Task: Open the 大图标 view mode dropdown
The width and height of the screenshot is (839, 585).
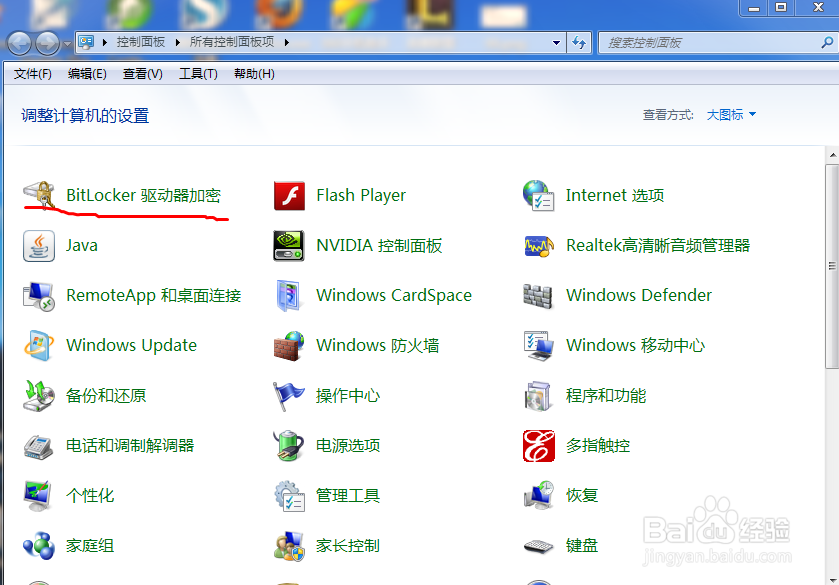Action: pyautogui.click(x=731, y=115)
